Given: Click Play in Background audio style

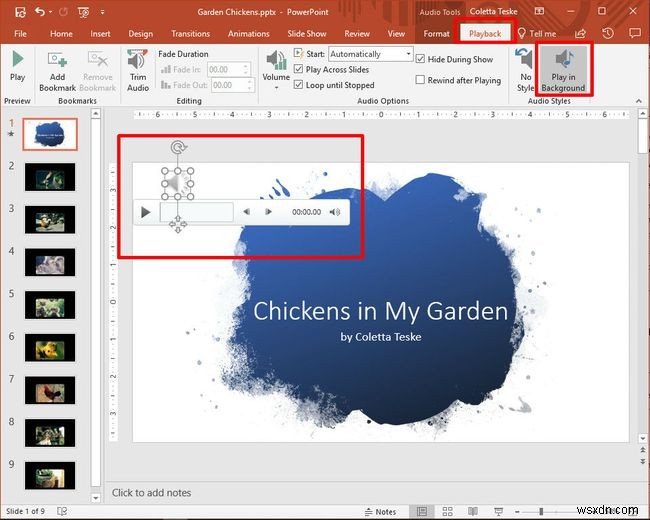Looking at the screenshot, I should [563, 70].
